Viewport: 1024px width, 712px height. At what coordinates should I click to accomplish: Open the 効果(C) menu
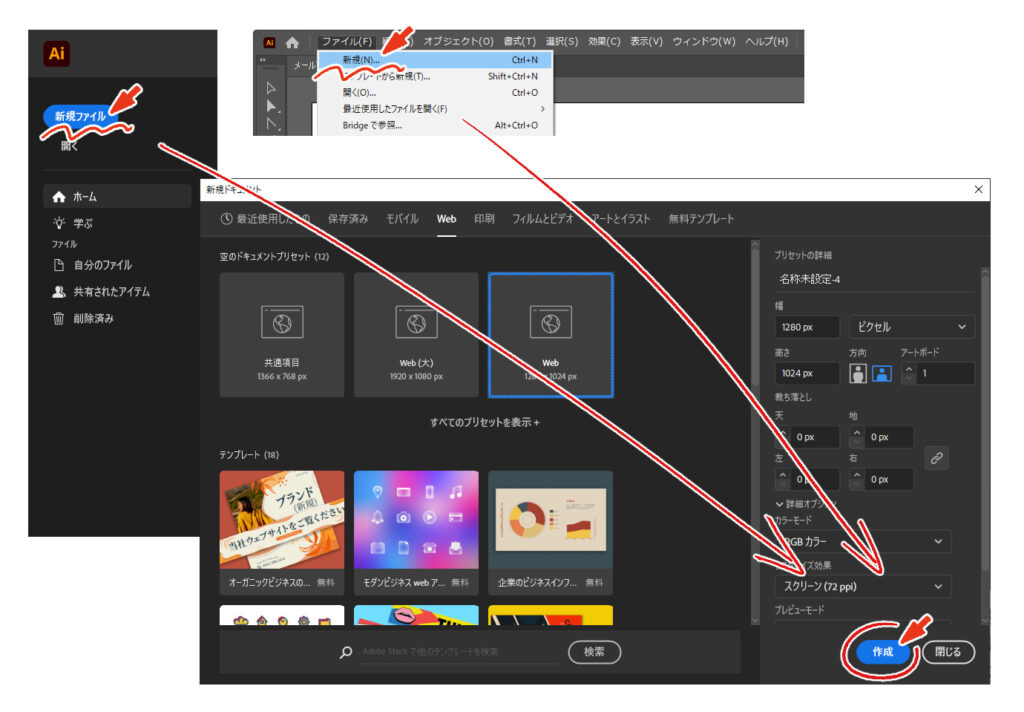(x=604, y=41)
